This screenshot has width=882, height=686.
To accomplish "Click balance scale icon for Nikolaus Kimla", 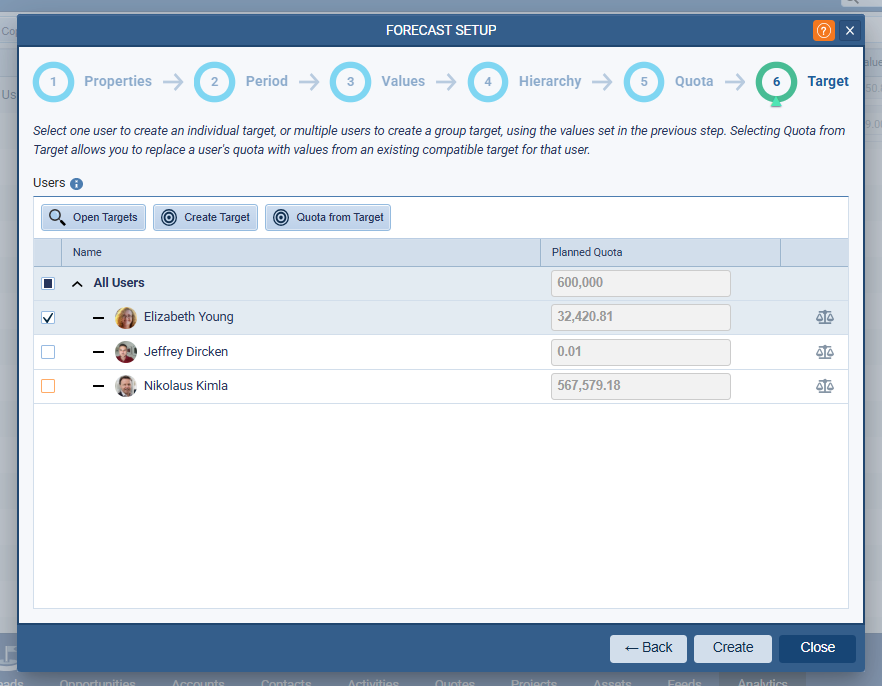I will 824,386.
